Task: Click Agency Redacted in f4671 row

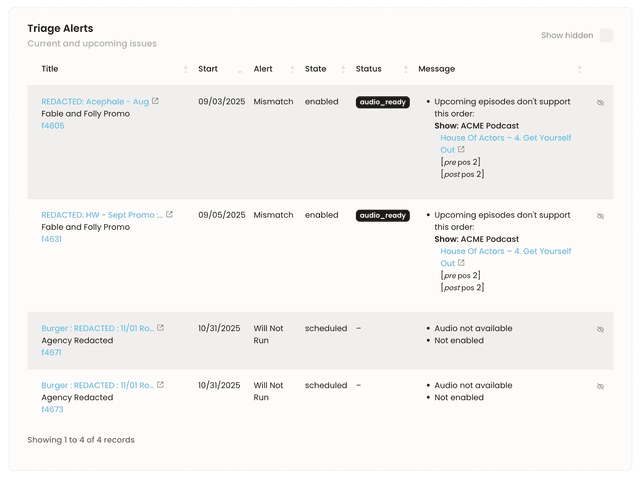Action: tap(77, 341)
